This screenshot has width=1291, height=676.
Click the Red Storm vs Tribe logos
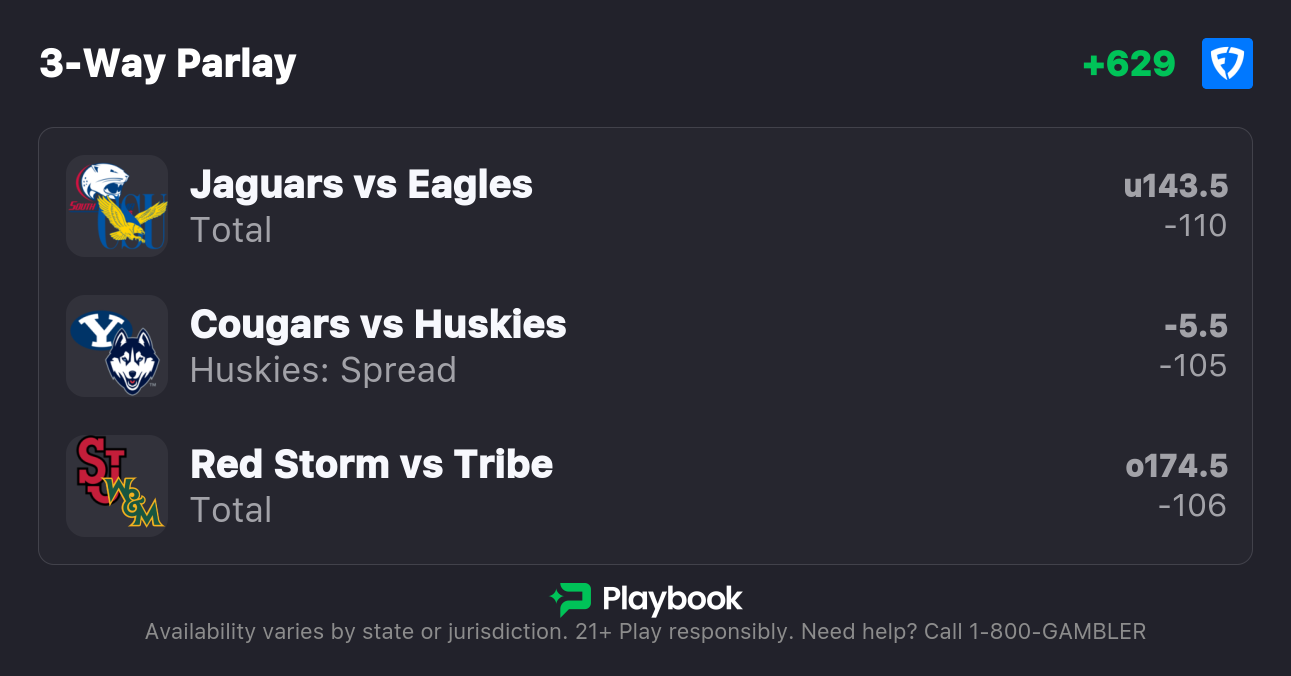tap(117, 486)
